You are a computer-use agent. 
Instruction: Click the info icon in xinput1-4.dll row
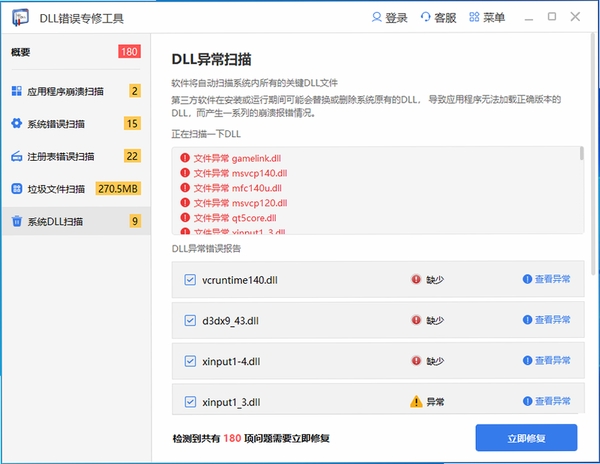point(527,360)
